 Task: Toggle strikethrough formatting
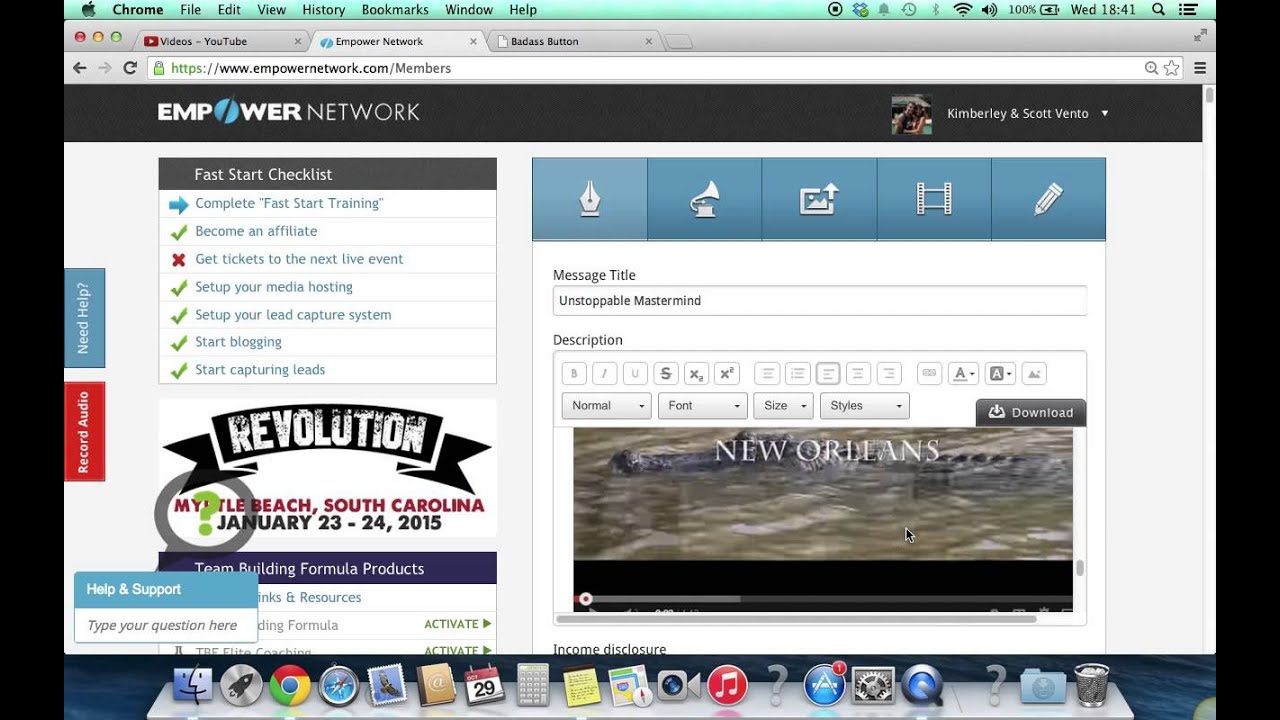[666, 374]
